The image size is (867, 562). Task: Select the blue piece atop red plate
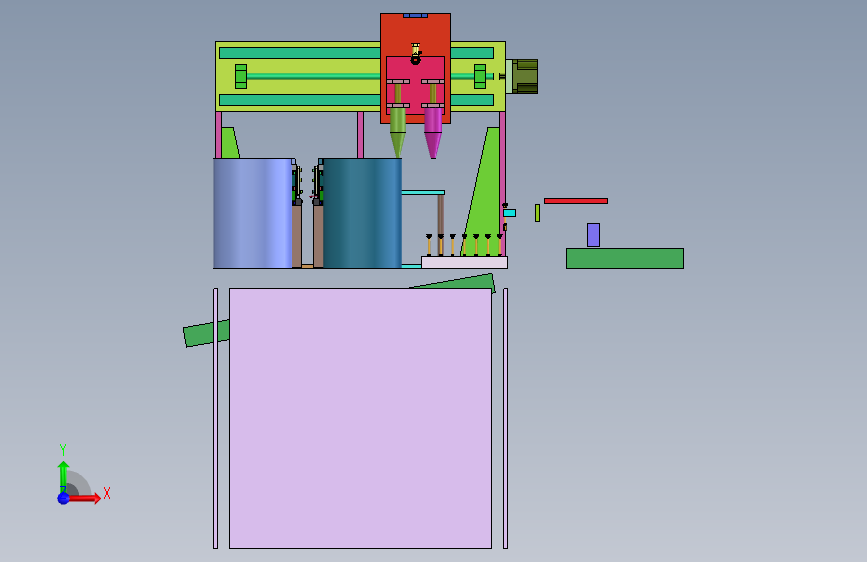pos(415,15)
